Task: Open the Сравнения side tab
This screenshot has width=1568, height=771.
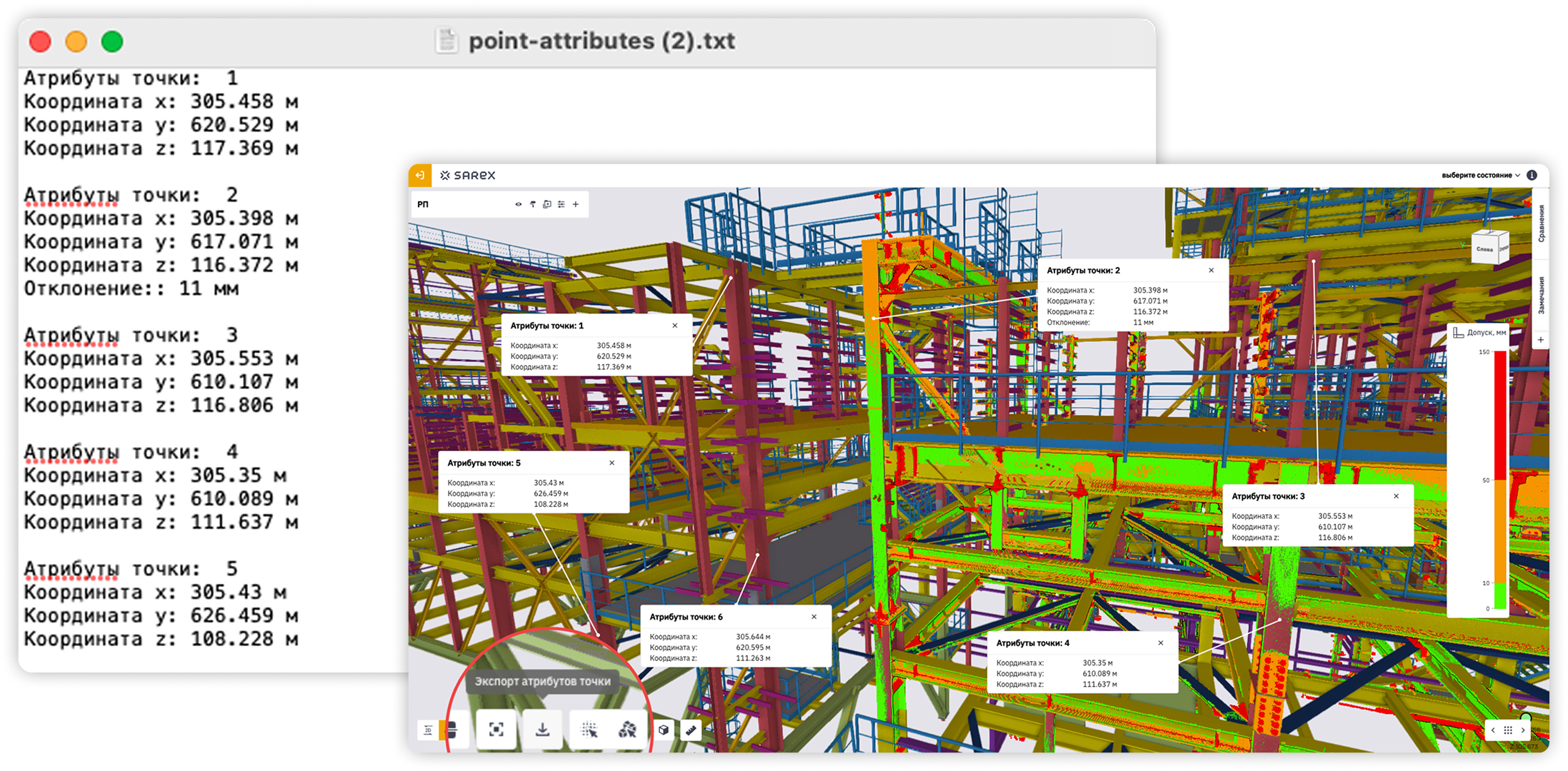Action: coord(1542,223)
